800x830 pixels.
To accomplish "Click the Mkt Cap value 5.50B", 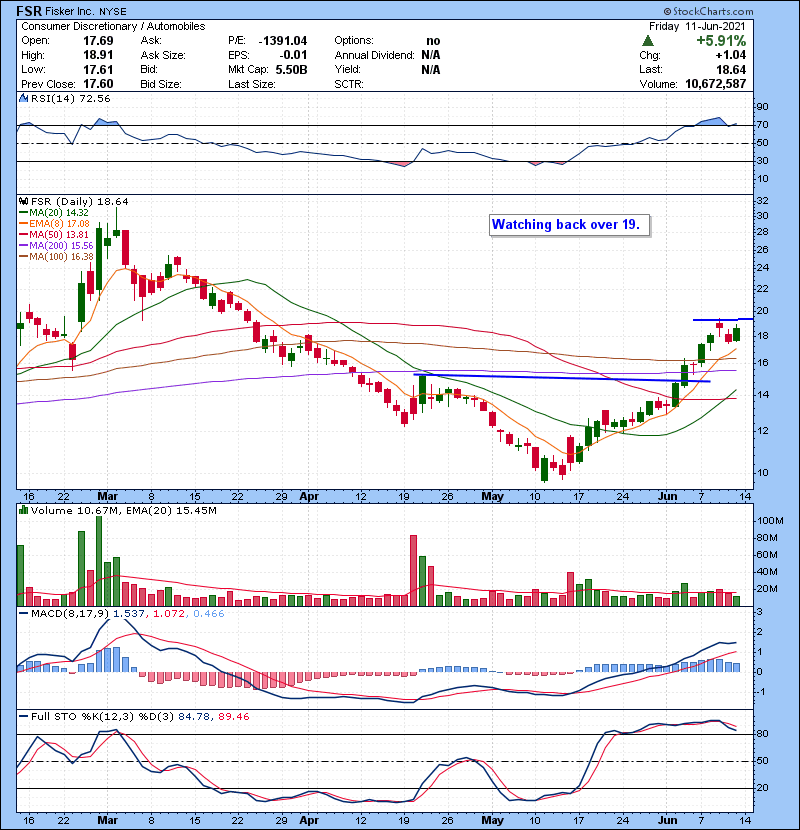I will [x=291, y=70].
